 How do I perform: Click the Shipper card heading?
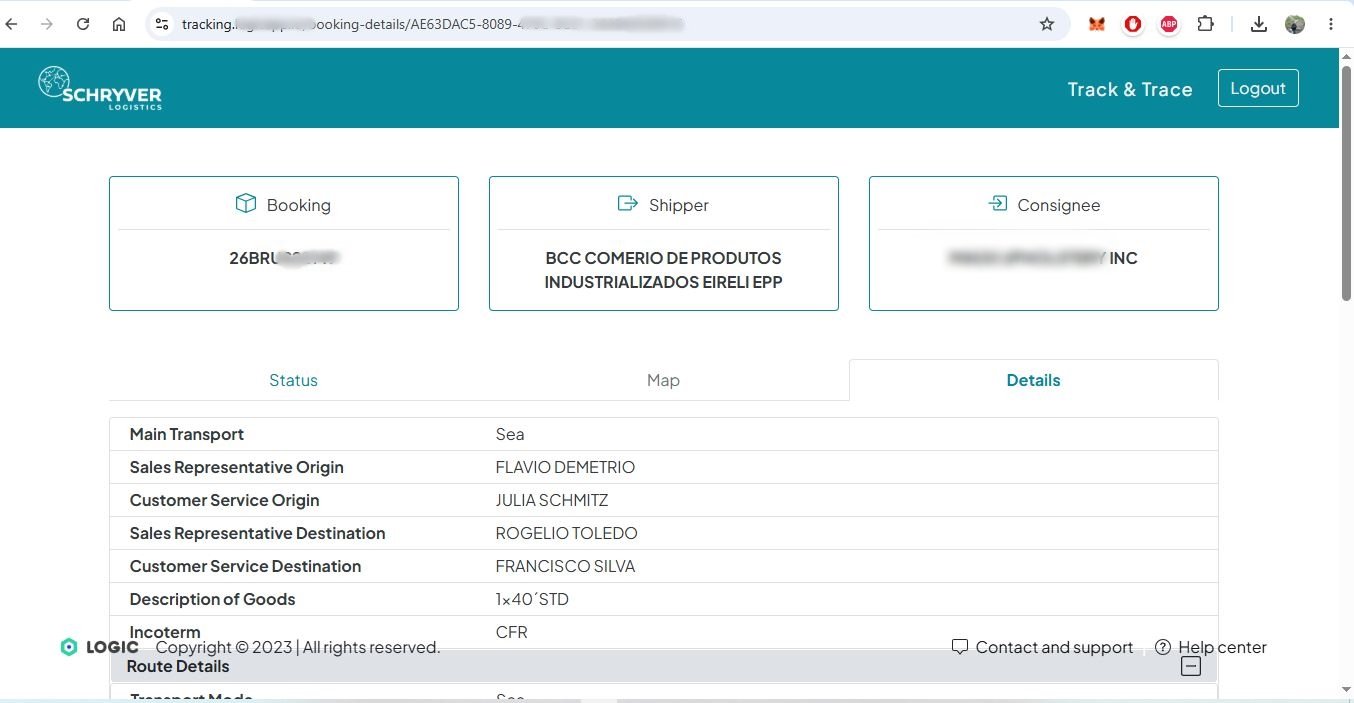[x=663, y=205]
